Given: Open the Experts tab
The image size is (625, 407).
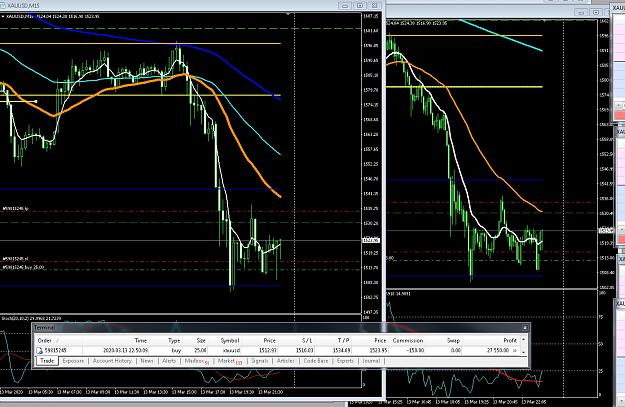Looking at the screenshot, I should pyautogui.click(x=345, y=361).
